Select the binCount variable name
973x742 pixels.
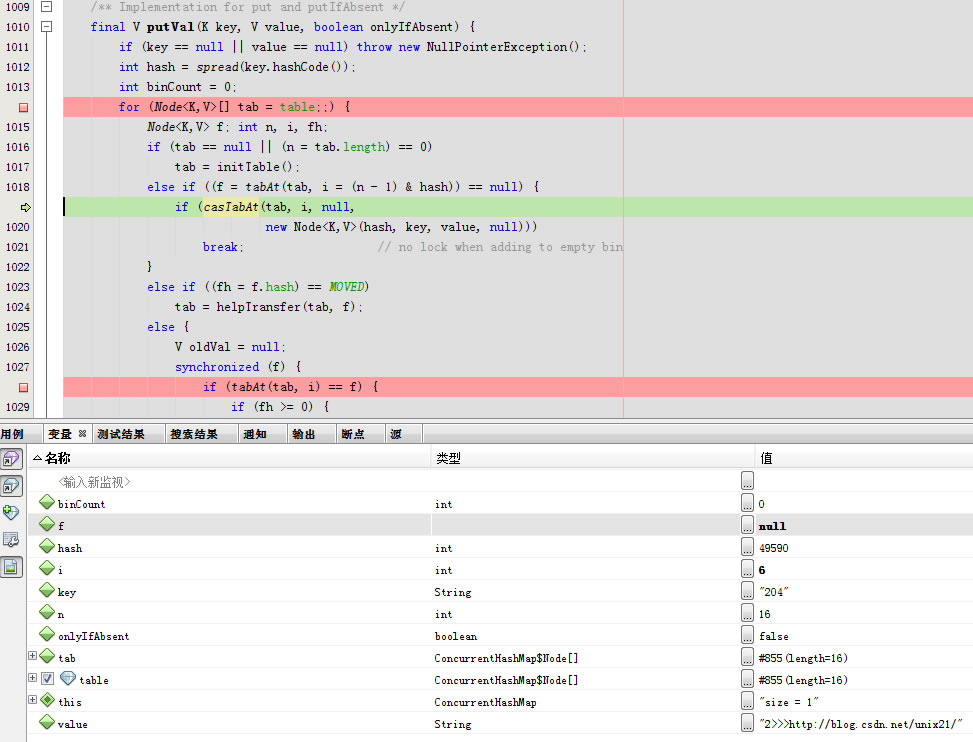pos(81,504)
